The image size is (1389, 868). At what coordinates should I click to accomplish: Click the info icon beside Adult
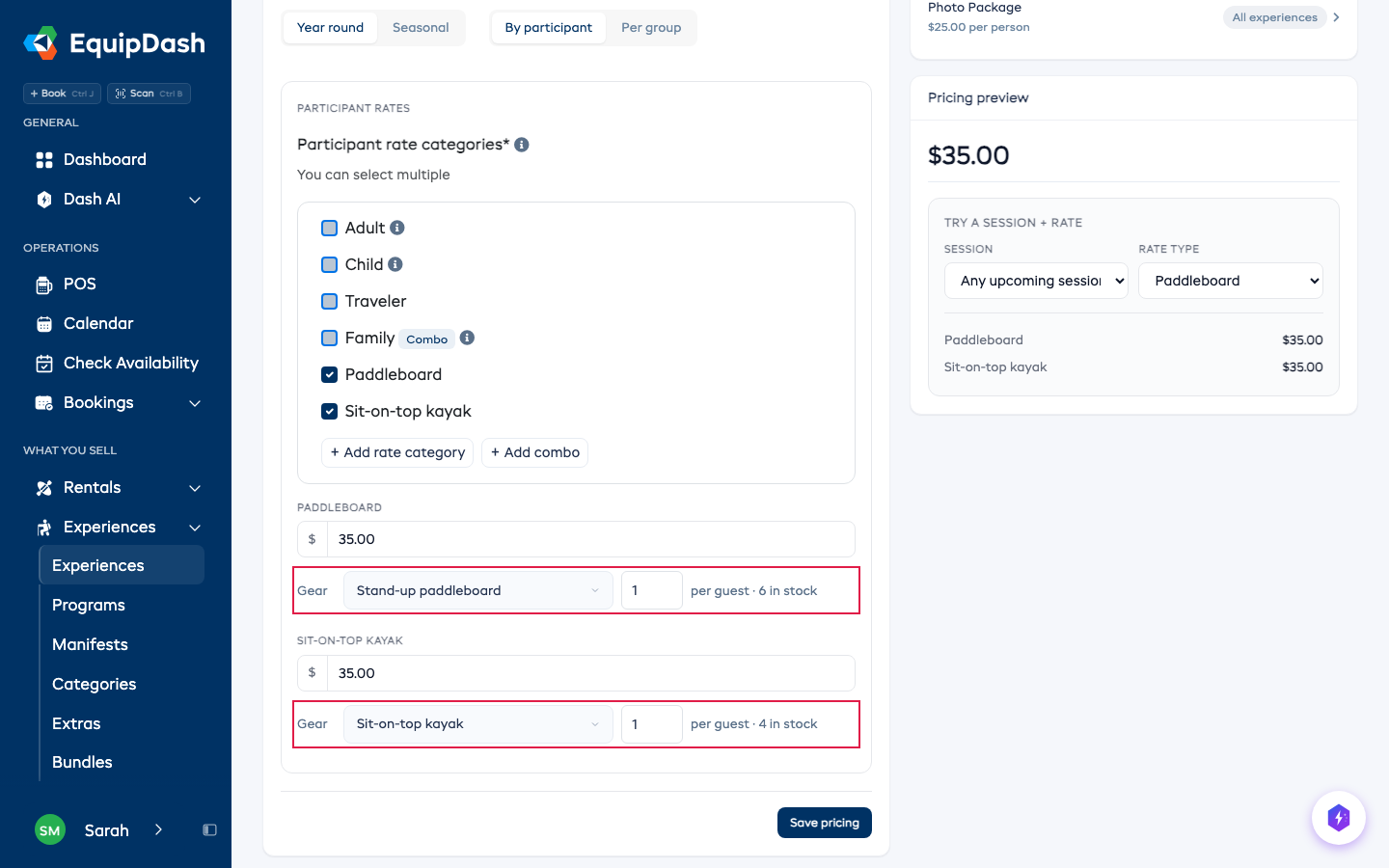click(397, 228)
